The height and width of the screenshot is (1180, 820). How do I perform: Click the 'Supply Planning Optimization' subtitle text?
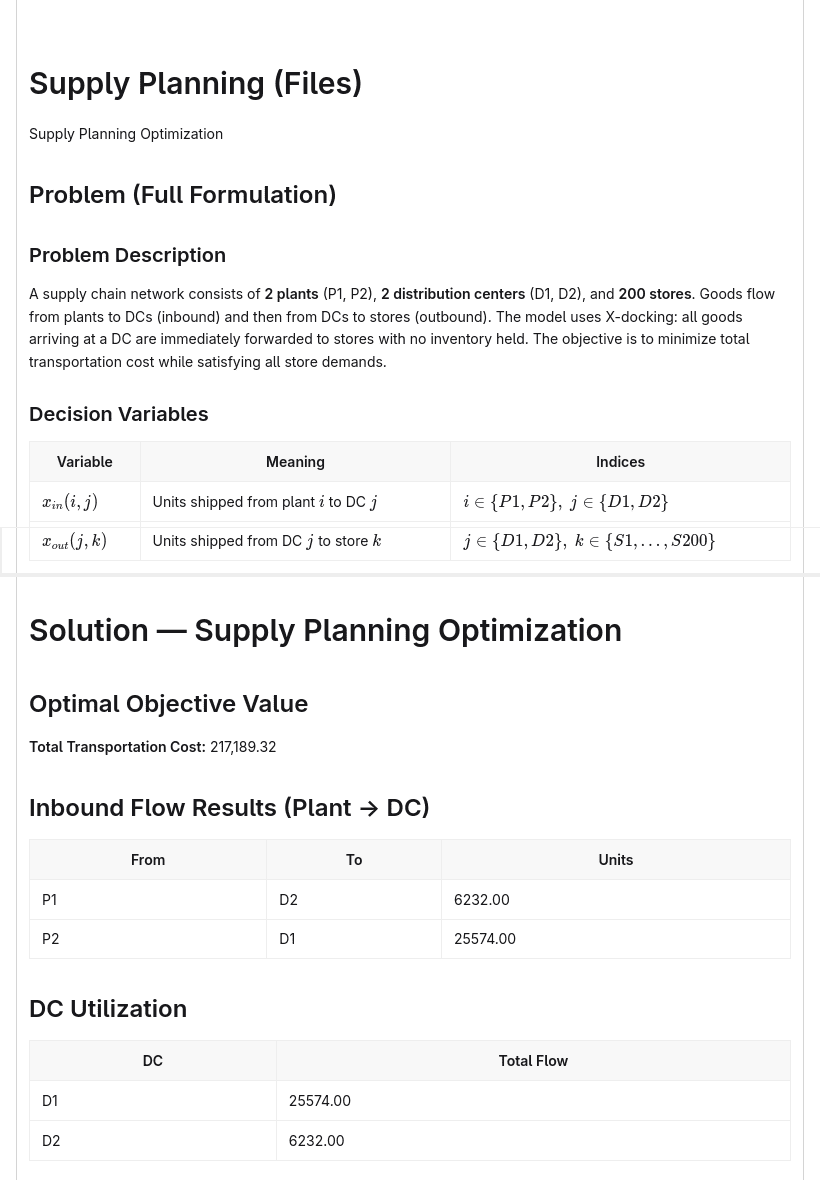[126, 134]
